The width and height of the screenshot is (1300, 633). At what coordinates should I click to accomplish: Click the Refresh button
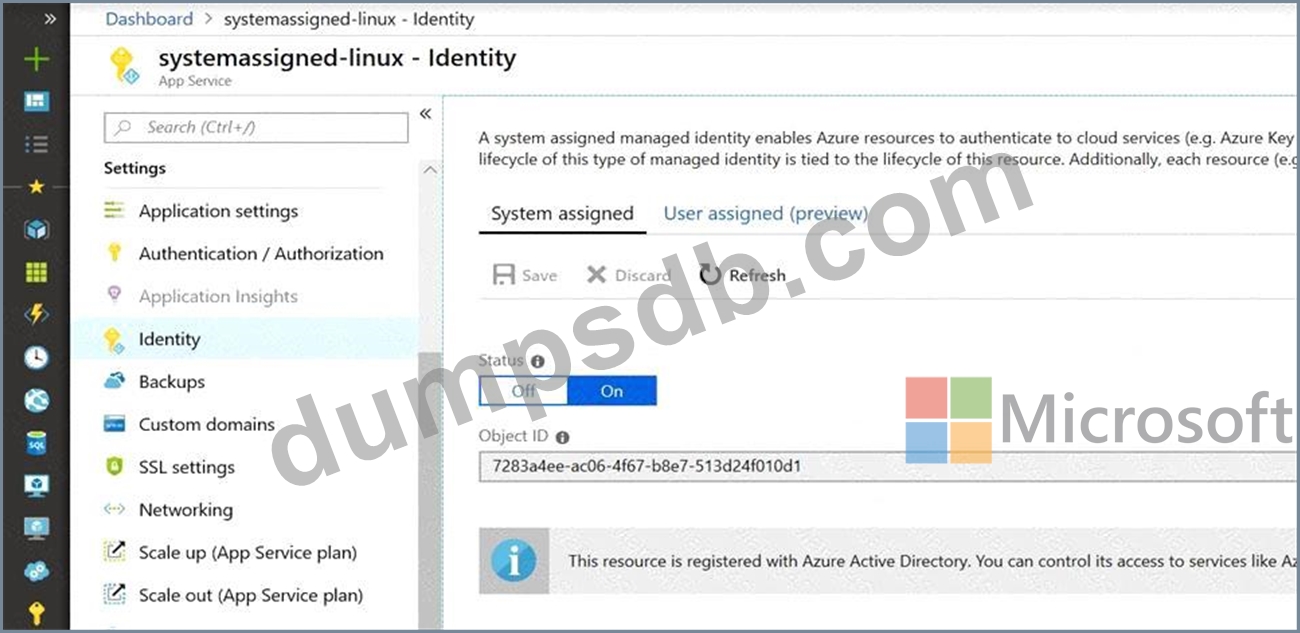[743, 275]
